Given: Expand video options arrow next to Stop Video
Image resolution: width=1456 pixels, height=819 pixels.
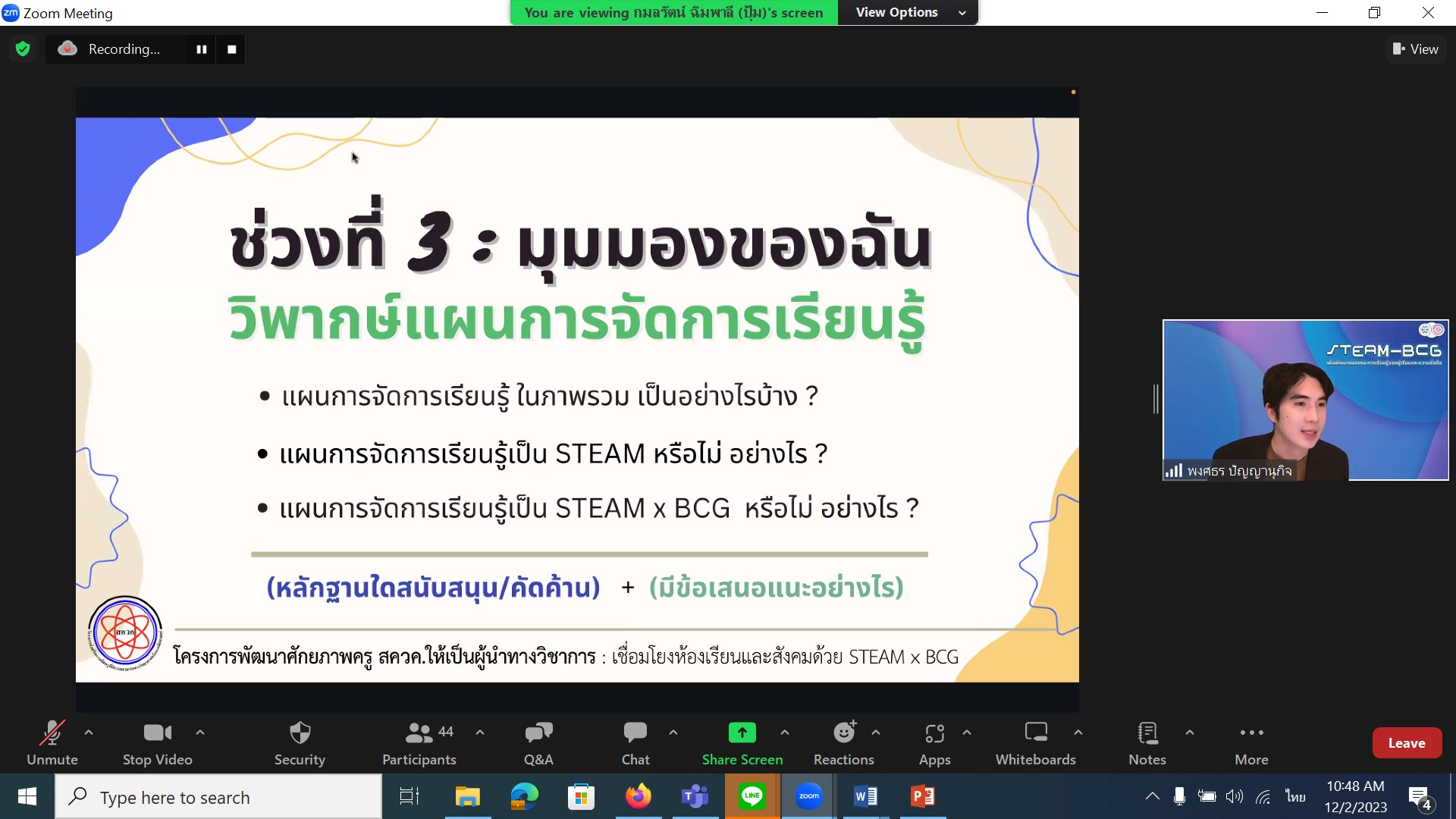Looking at the screenshot, I should coord(200,733).
